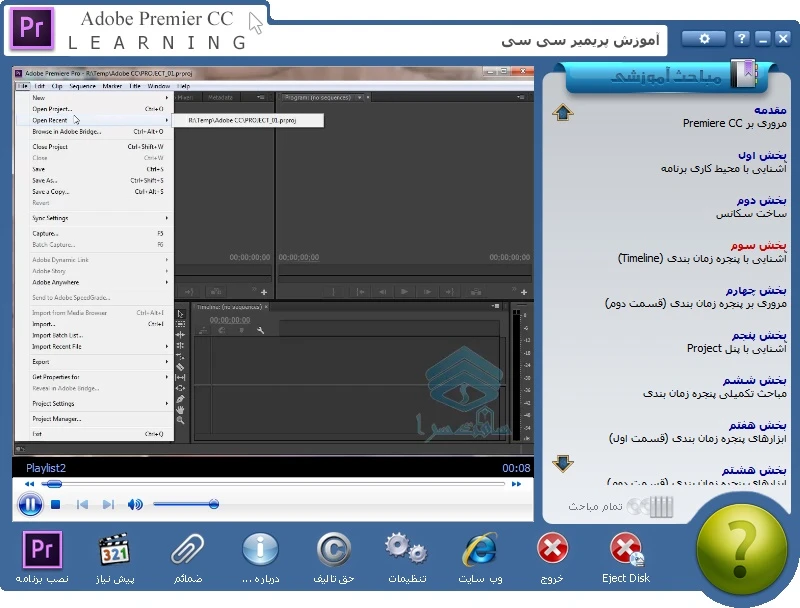Click the volume slider handle
The image size is (800, 608).
pos(214,505)
